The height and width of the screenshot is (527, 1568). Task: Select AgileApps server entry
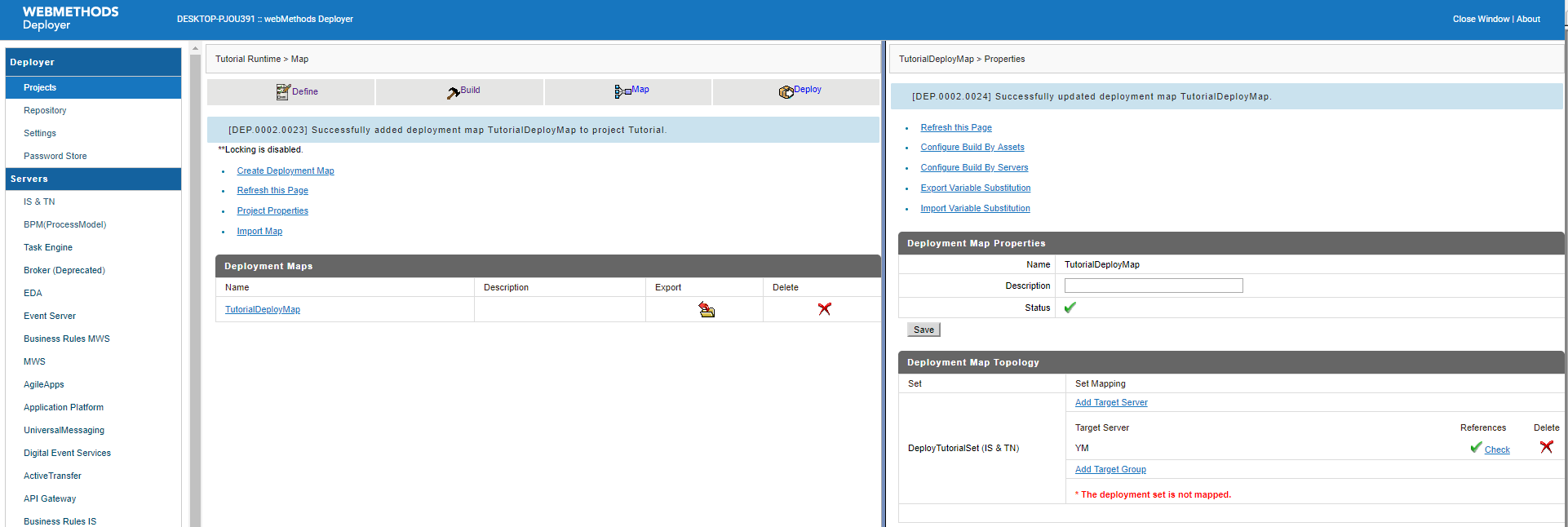(44, 384)
